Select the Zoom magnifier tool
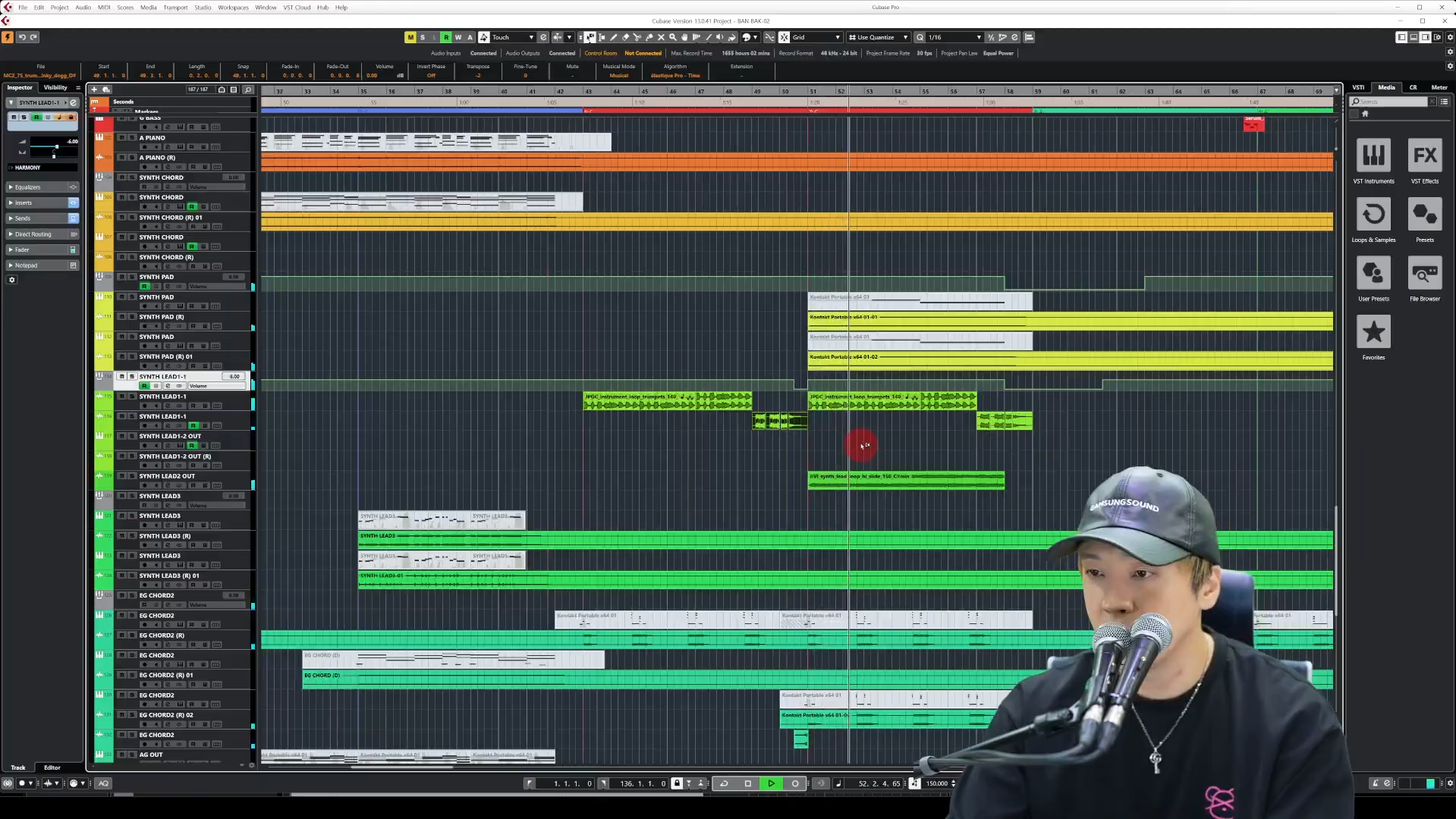 click(672, 37)
